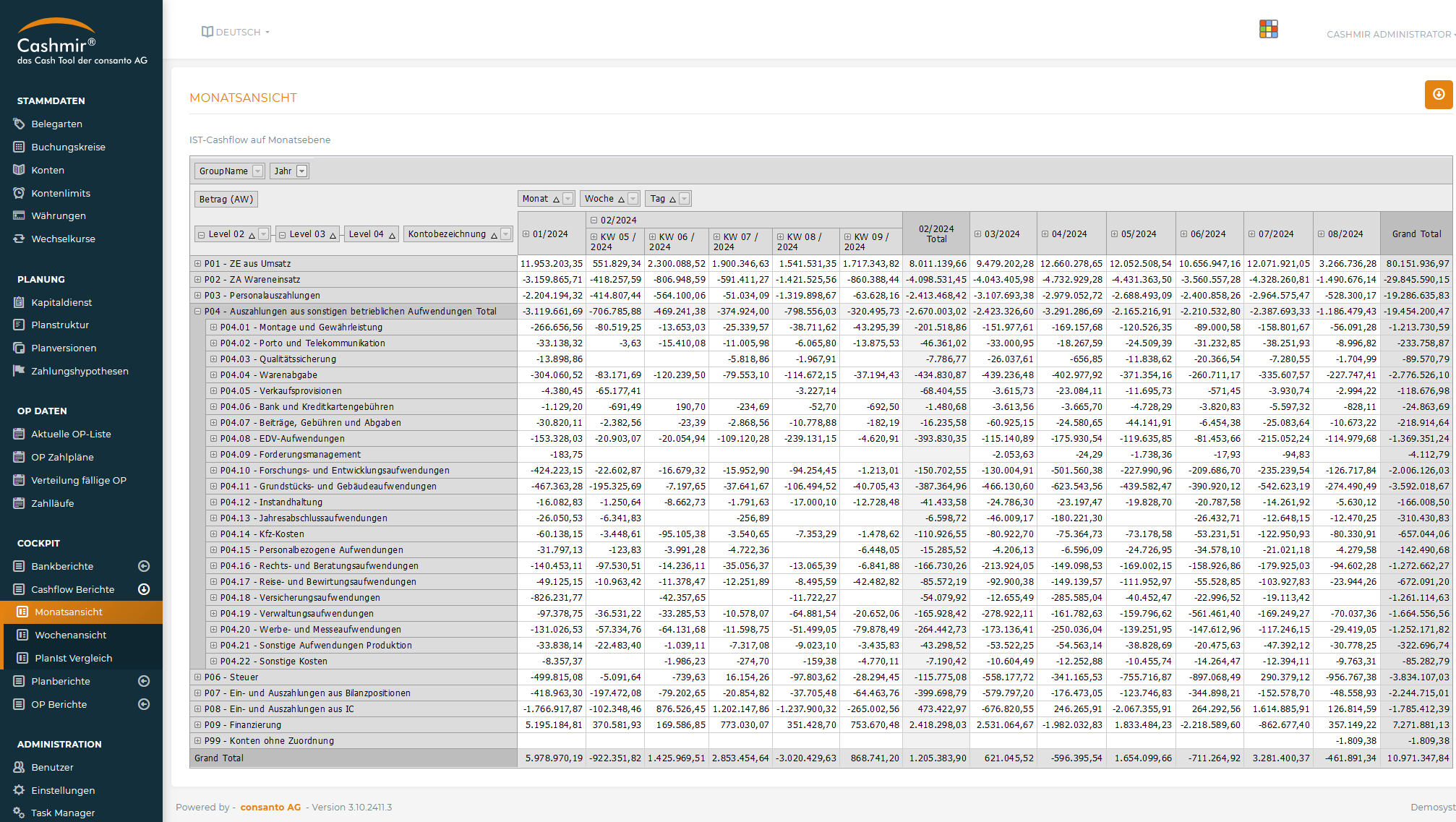This screenshot has height=822, width=1456.
Task: Expand row P06 - Steuer
Action: (197, 677)
